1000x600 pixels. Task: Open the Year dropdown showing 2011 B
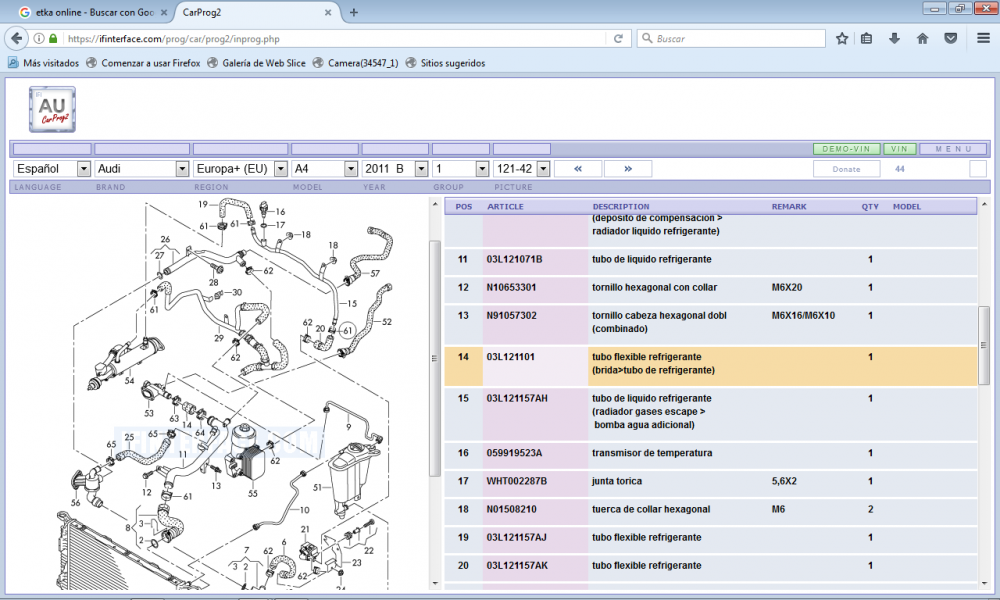click(x=395, y=169)
